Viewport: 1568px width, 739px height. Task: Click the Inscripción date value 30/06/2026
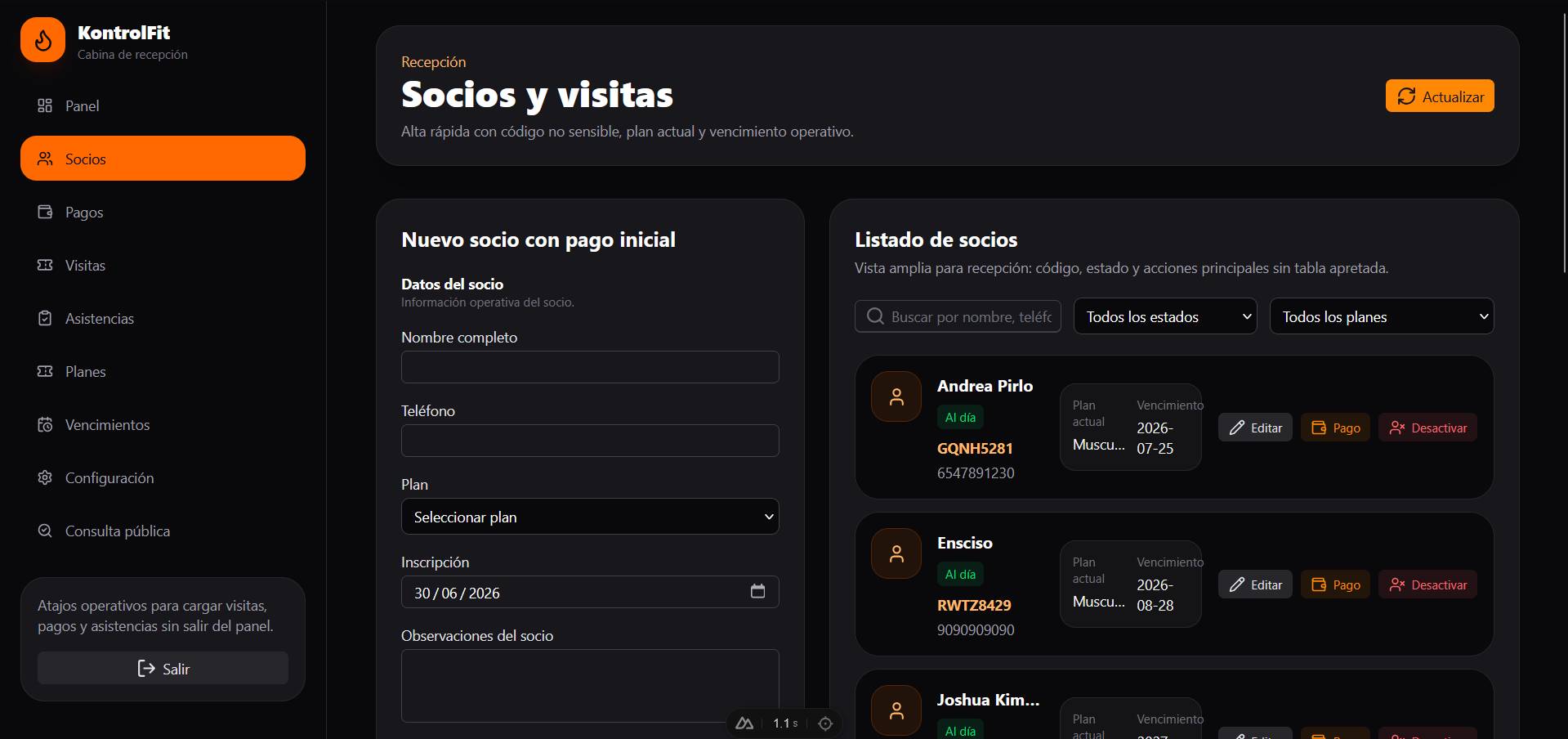(x=457, y=593)
